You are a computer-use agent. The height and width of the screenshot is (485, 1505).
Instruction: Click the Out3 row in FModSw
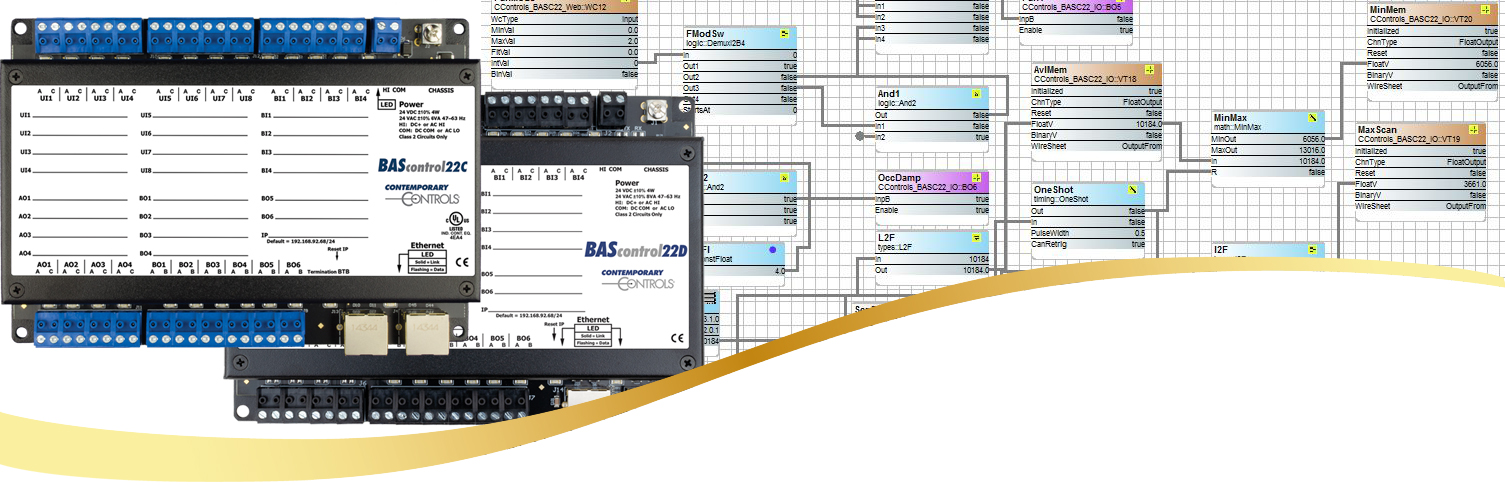[x=741, y=88]
